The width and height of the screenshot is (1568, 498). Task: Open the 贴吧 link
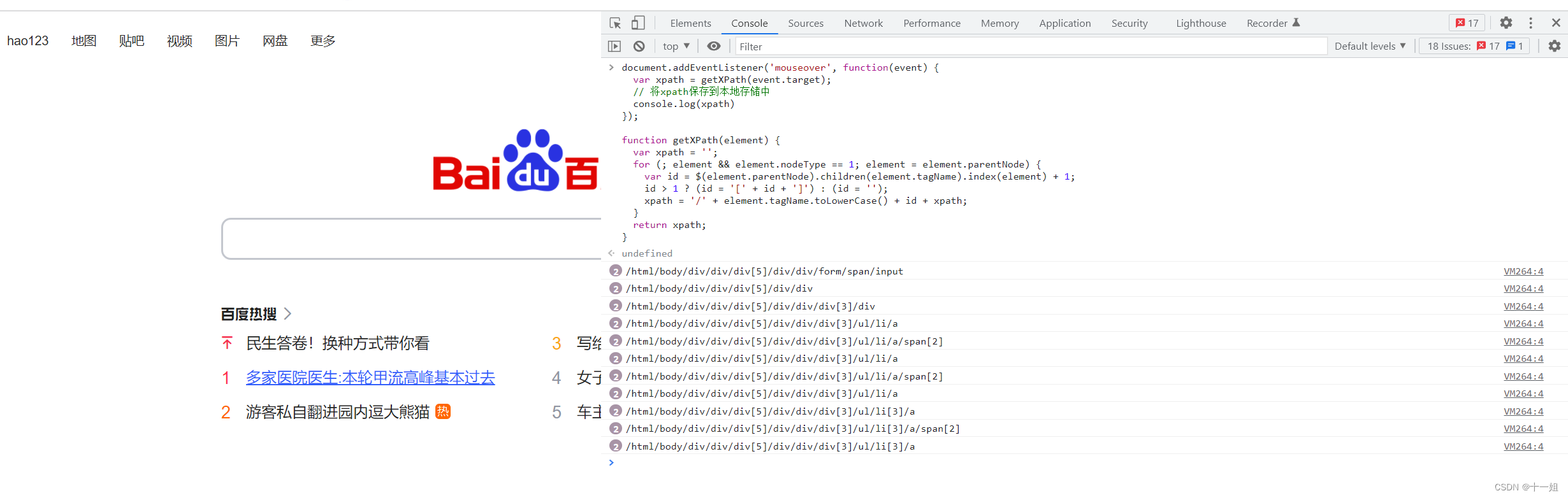tap(131, 41)
